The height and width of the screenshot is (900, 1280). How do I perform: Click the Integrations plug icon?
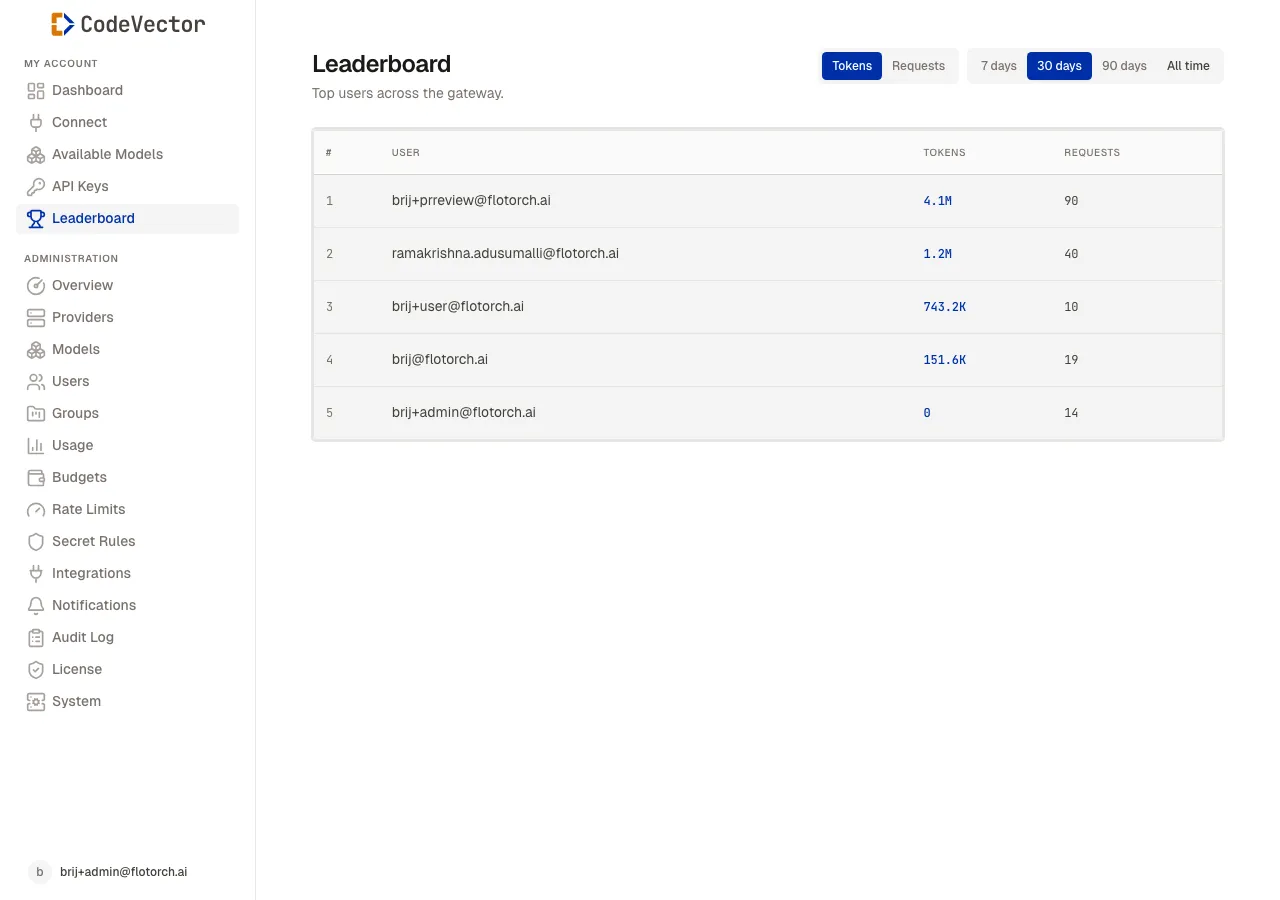pos(36,573)
